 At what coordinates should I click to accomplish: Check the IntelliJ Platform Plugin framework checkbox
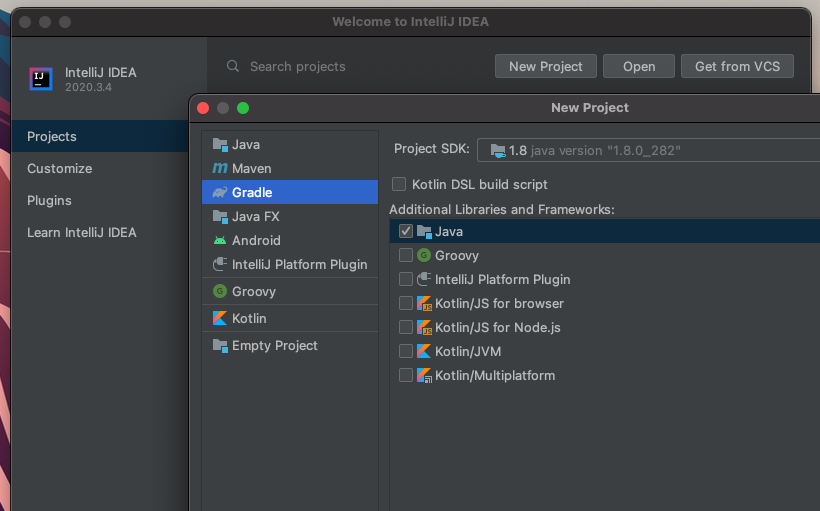(406, 279)
